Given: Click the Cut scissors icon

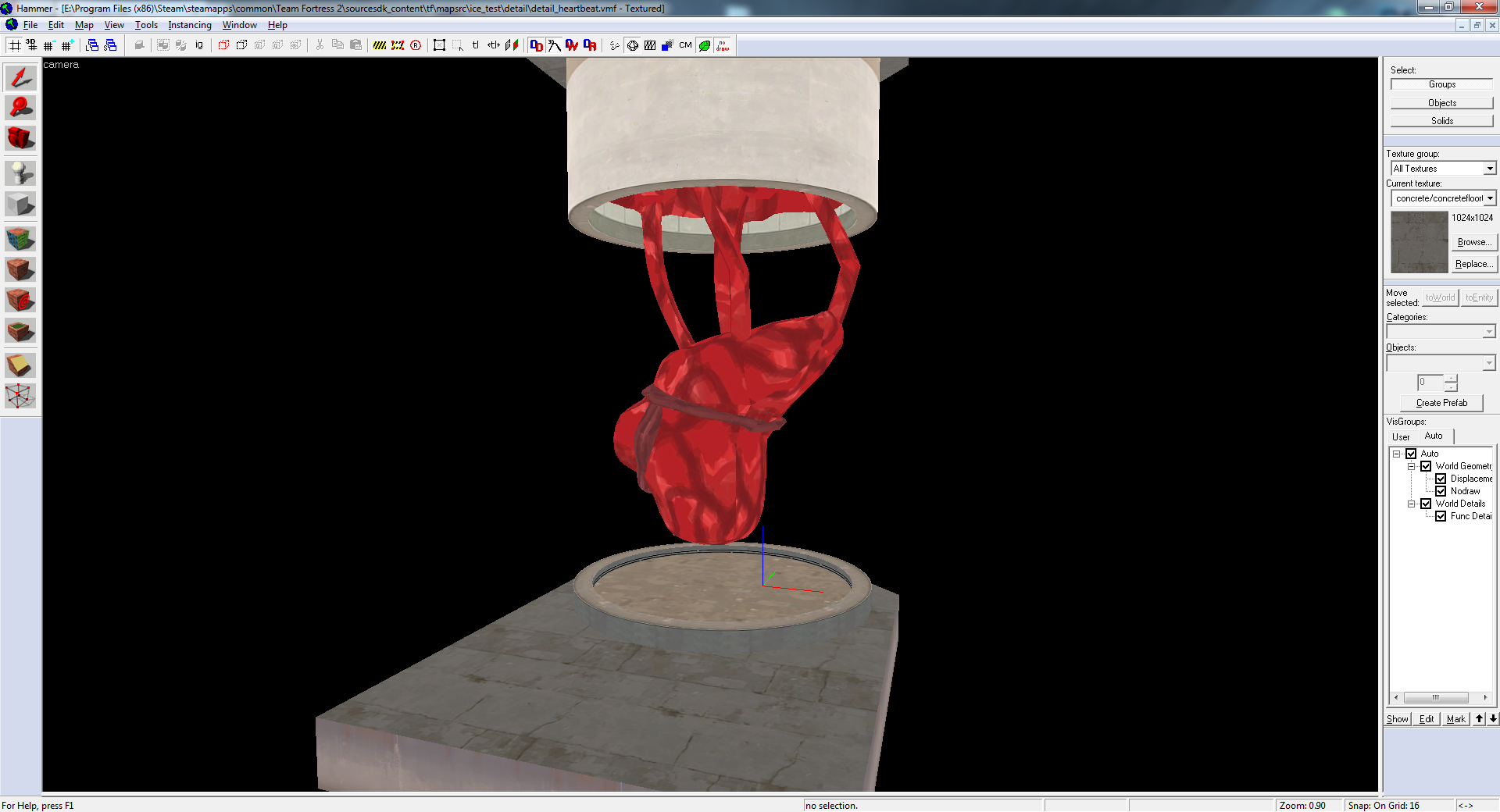Looking at the screenshot, I should click(x=320, y=45).
